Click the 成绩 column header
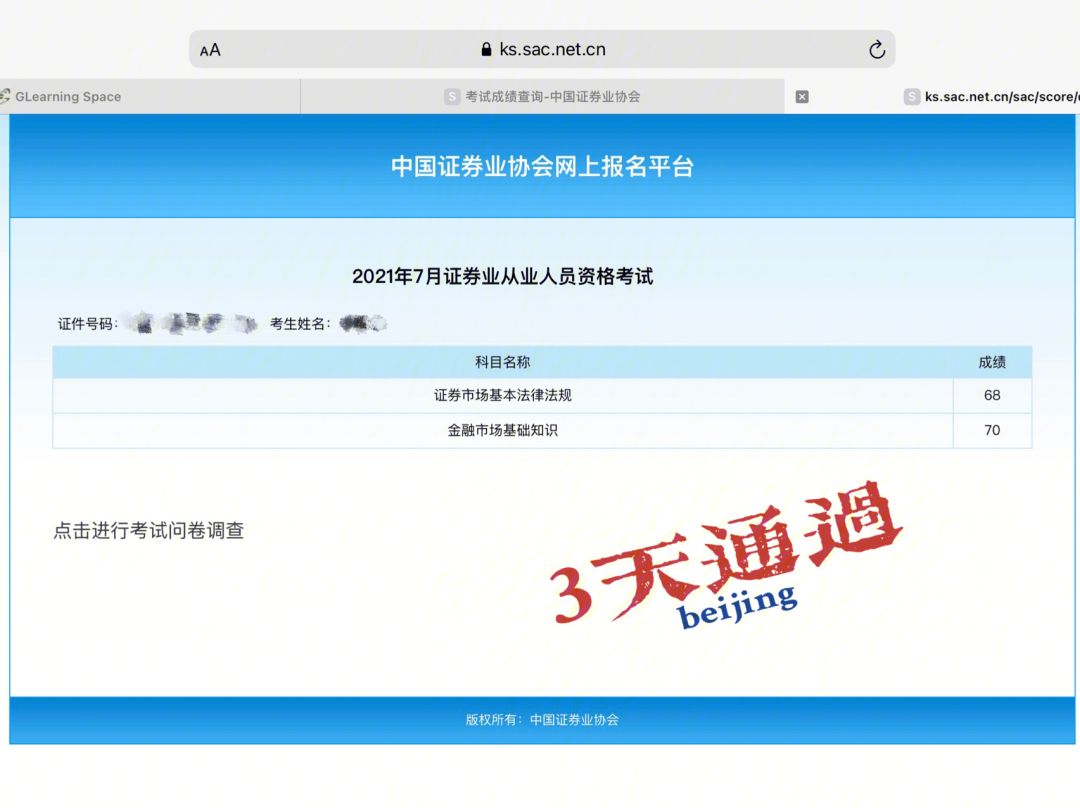 tap(992, 362)
